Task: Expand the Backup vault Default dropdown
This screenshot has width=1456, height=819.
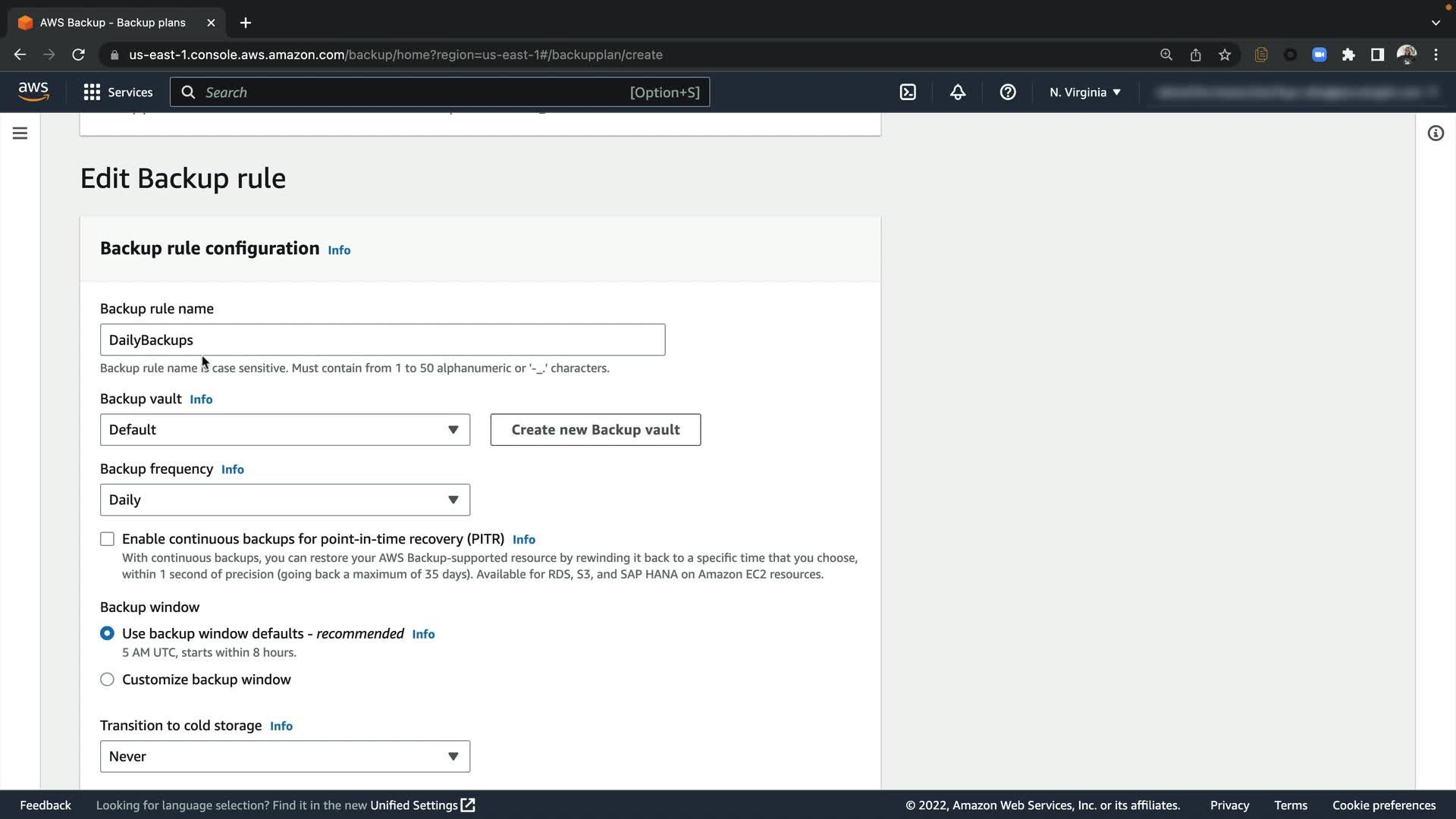Action: coord(284,429)
